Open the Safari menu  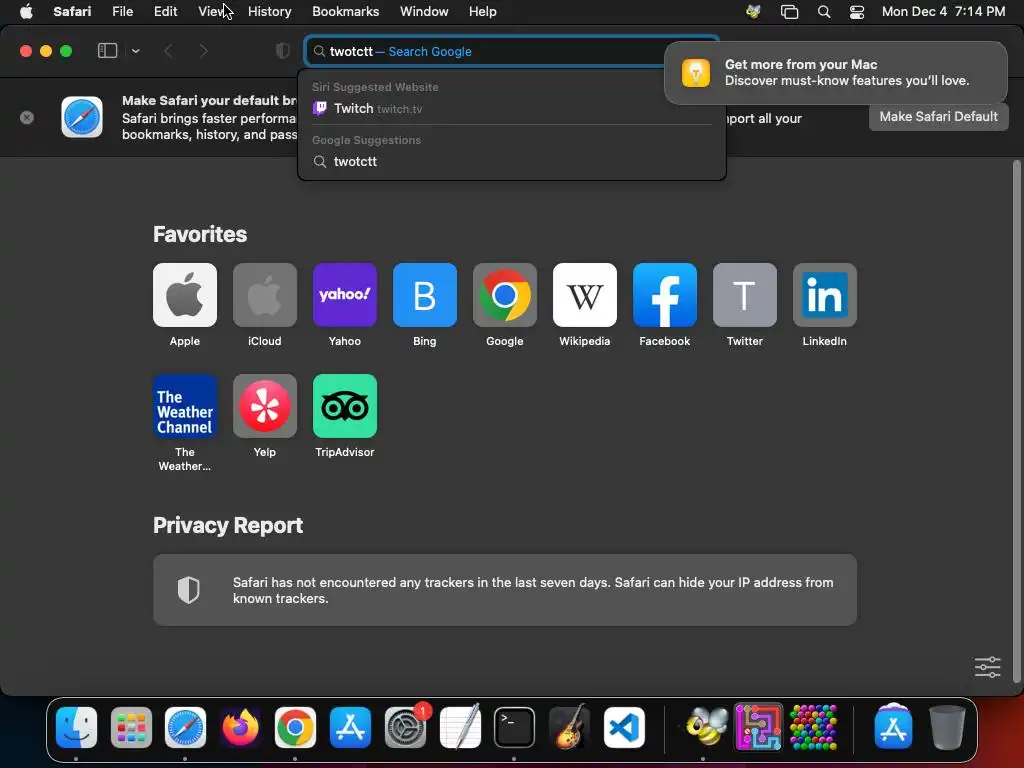click(x=72, y=11)
